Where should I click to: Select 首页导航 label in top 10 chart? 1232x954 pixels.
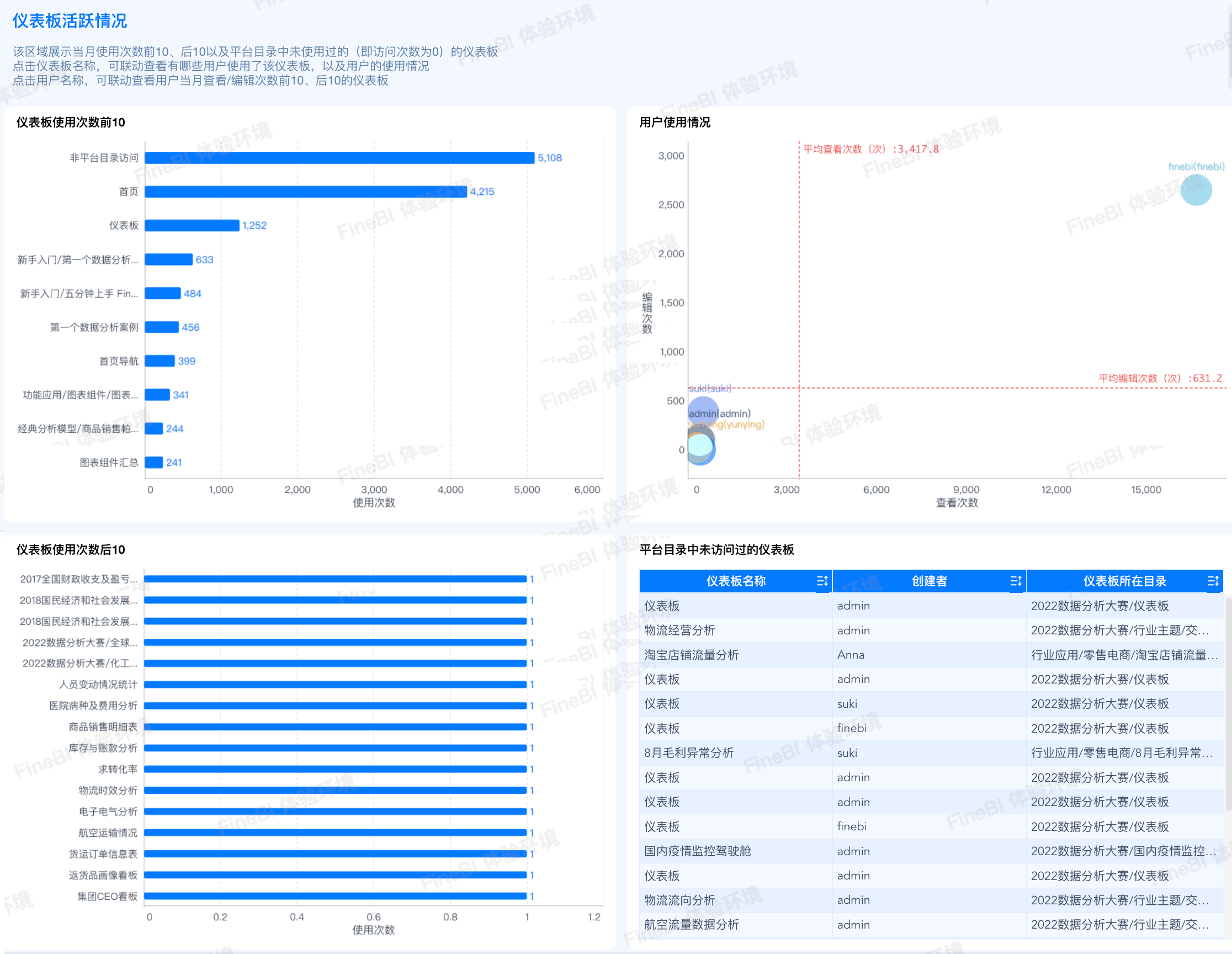119,361
